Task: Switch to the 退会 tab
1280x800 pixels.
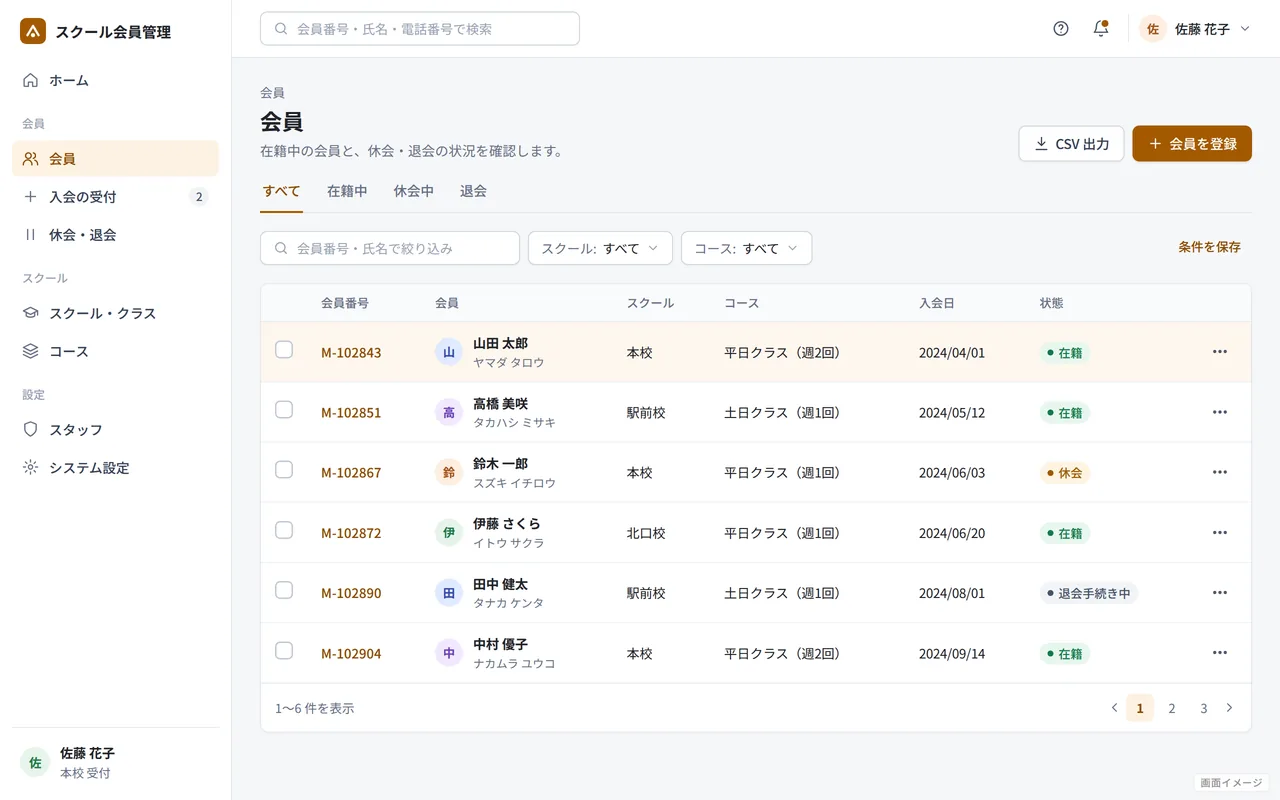Action: (473, 191)
